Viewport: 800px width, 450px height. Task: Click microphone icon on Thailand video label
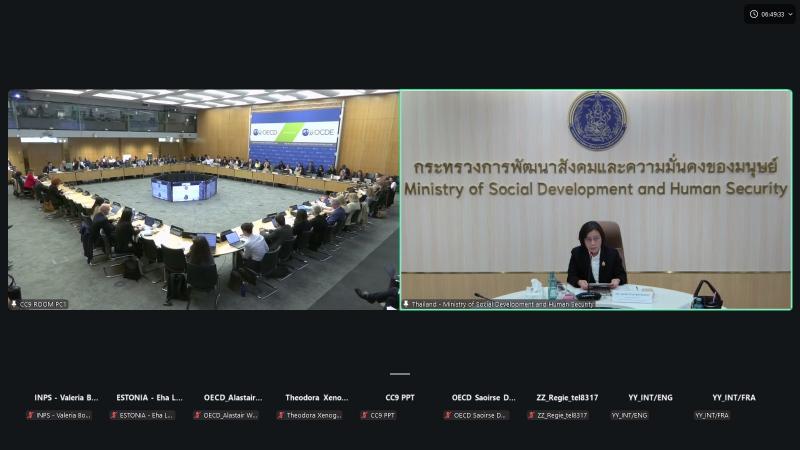click(x=406, y=304)
